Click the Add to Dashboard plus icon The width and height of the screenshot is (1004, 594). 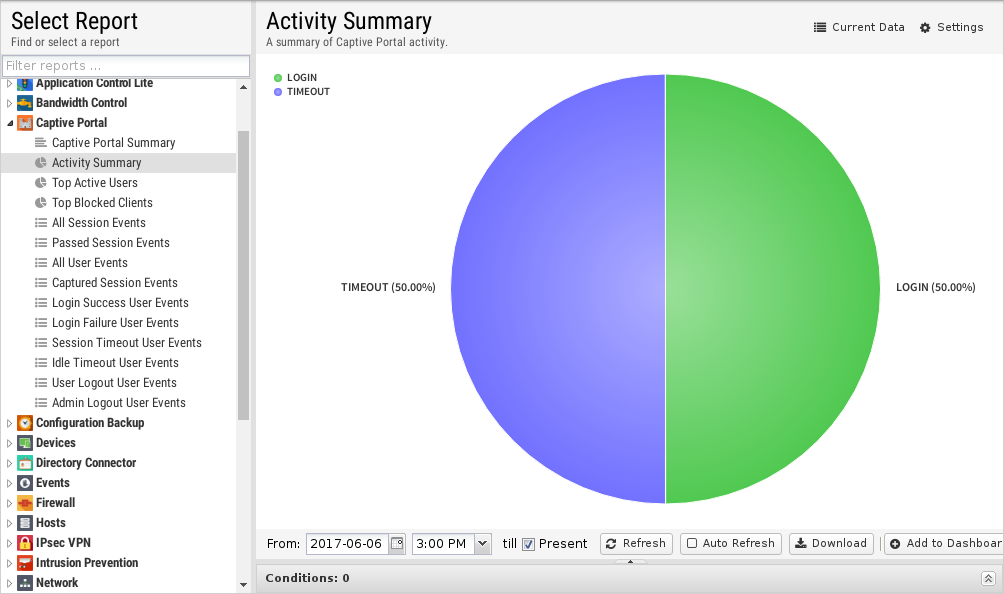(x=895, y=543)
